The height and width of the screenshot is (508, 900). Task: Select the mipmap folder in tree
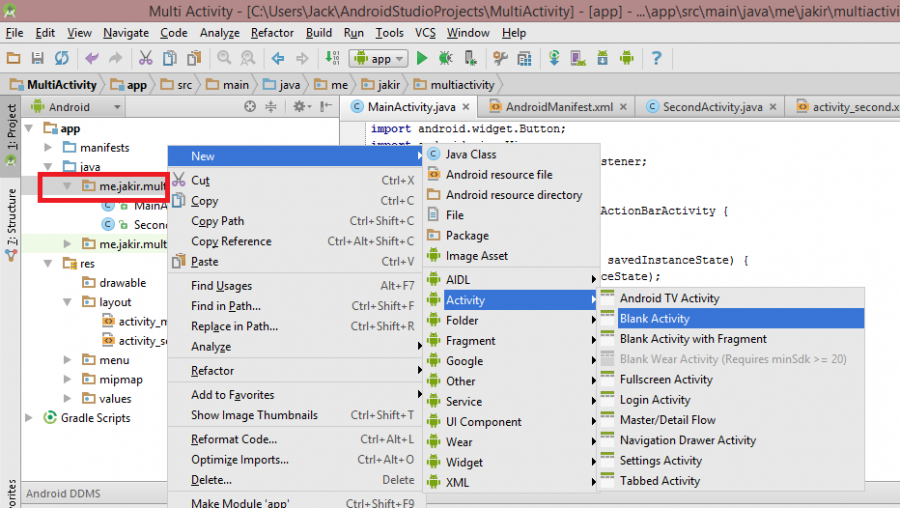(x=120, y=380)
